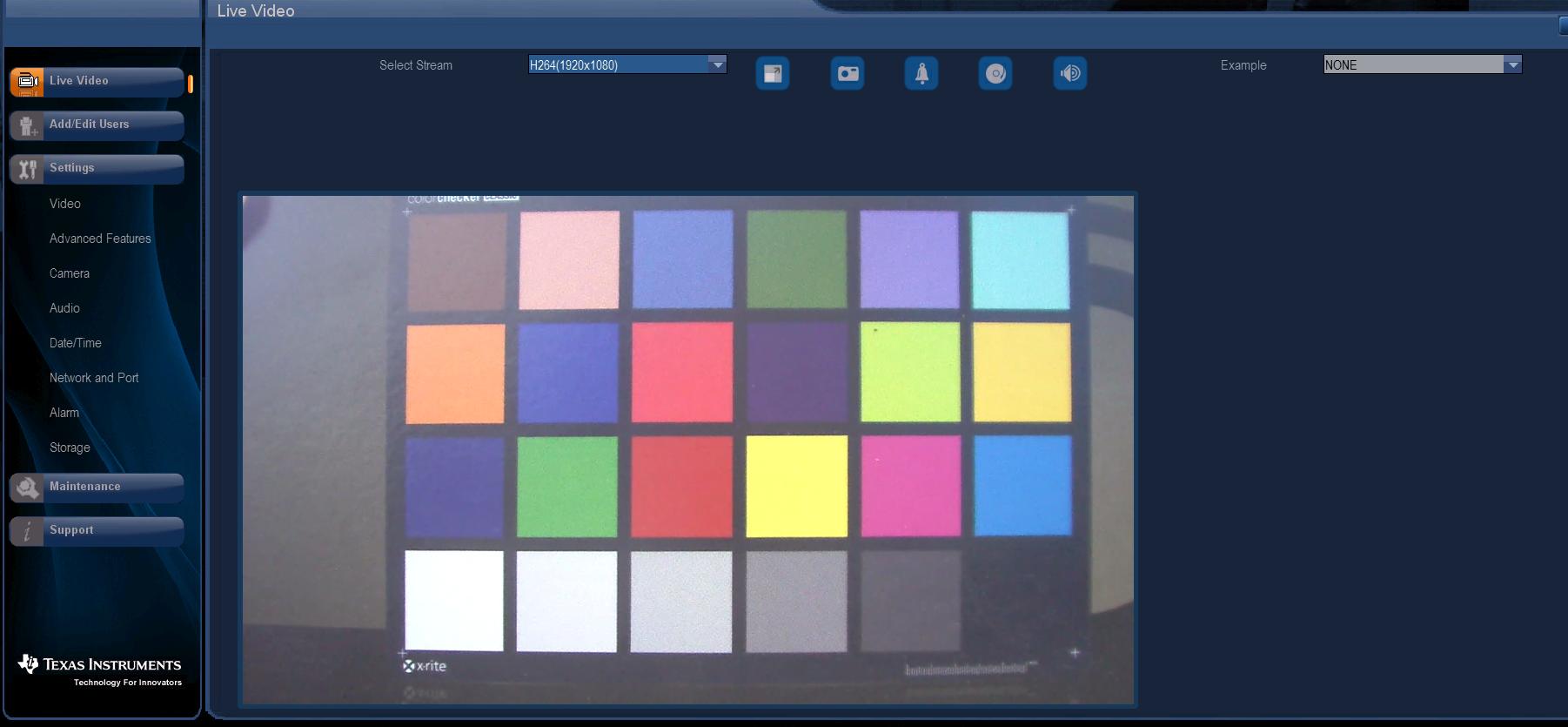Open the Select Stream H264 dropdown
The height and width of the screenshot is (727, 1568).
[627, 64]
